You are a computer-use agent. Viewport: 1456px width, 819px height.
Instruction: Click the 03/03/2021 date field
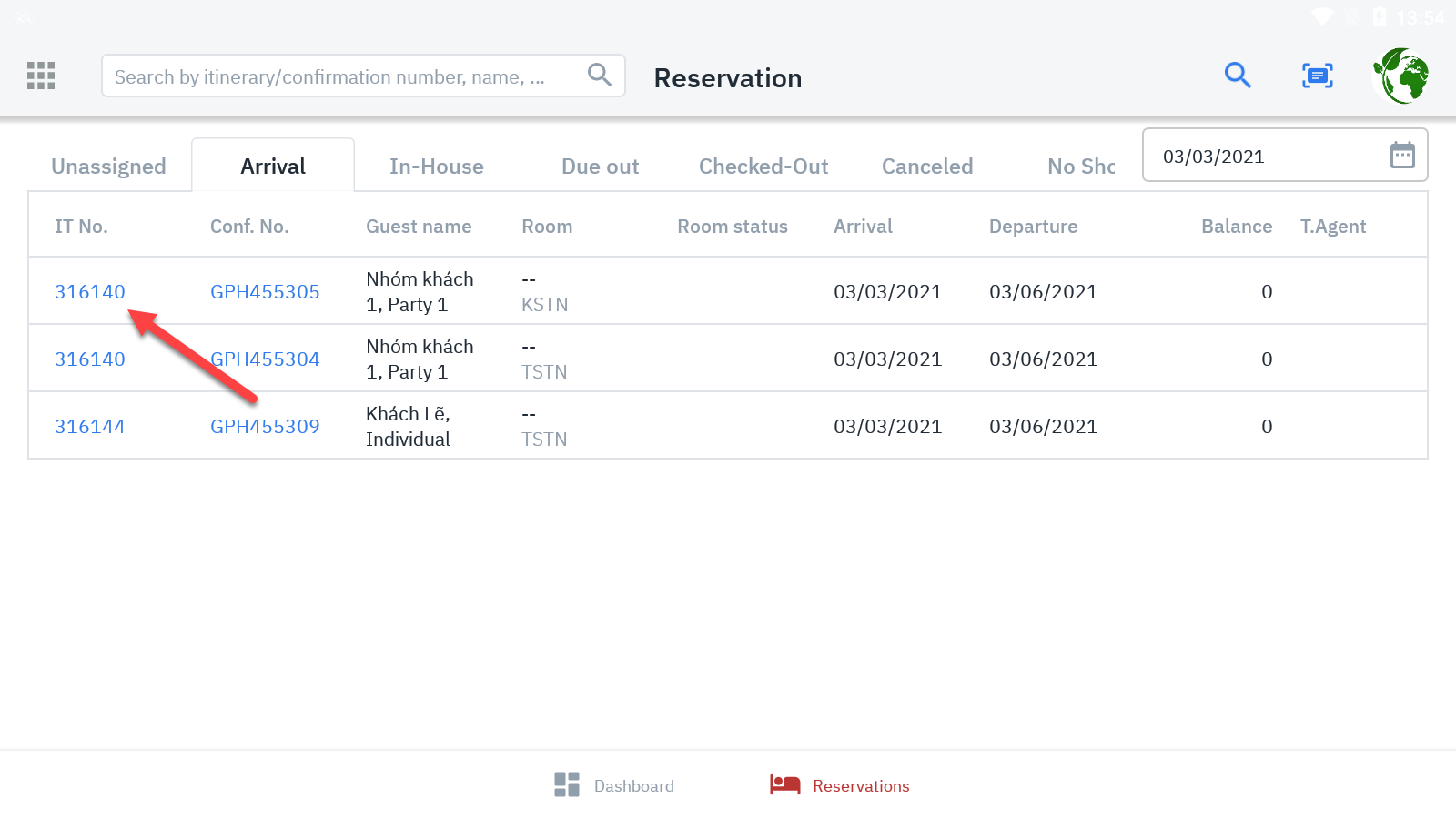1265,157
